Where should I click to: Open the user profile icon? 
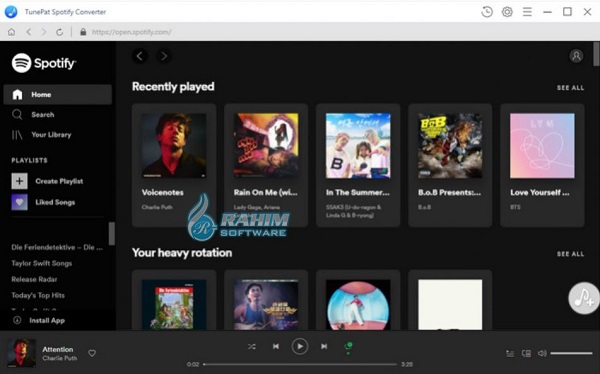[x=576, y=56]
